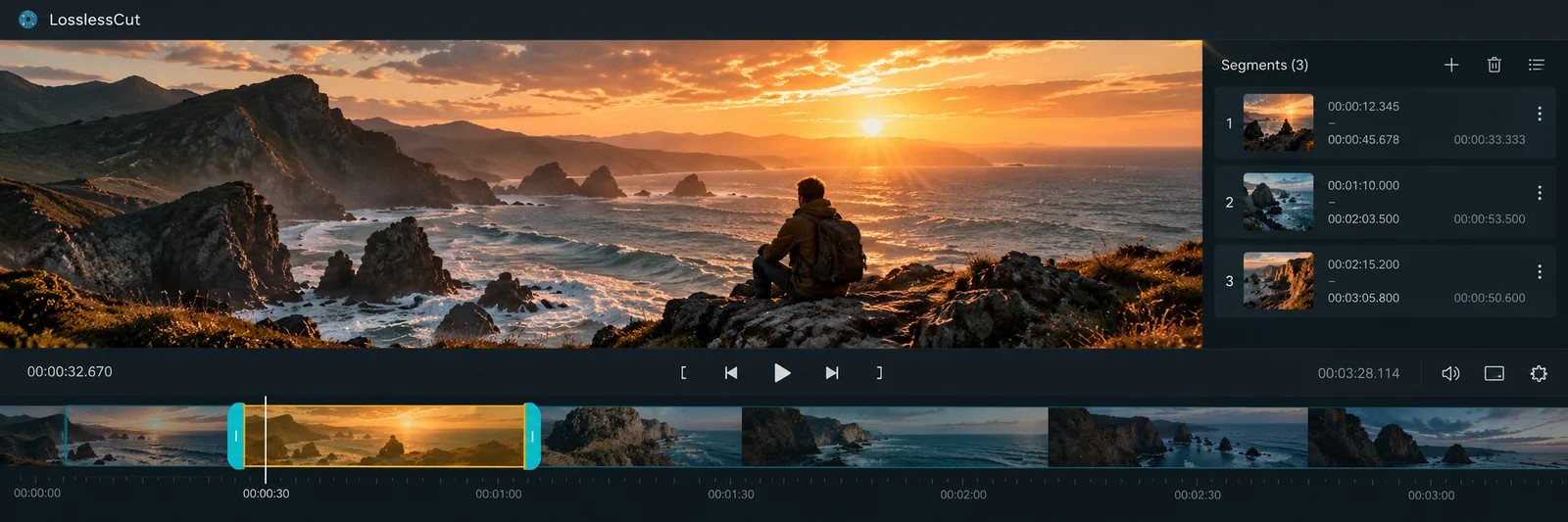Open more options for segment 3
The width and height of the screenshot is (1568, 522).
pos(1540,271)
